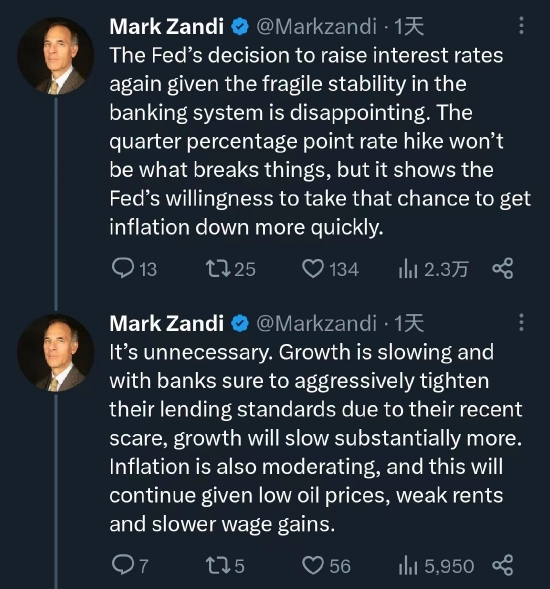Open more options menu on second tweet

coord(521,322)
